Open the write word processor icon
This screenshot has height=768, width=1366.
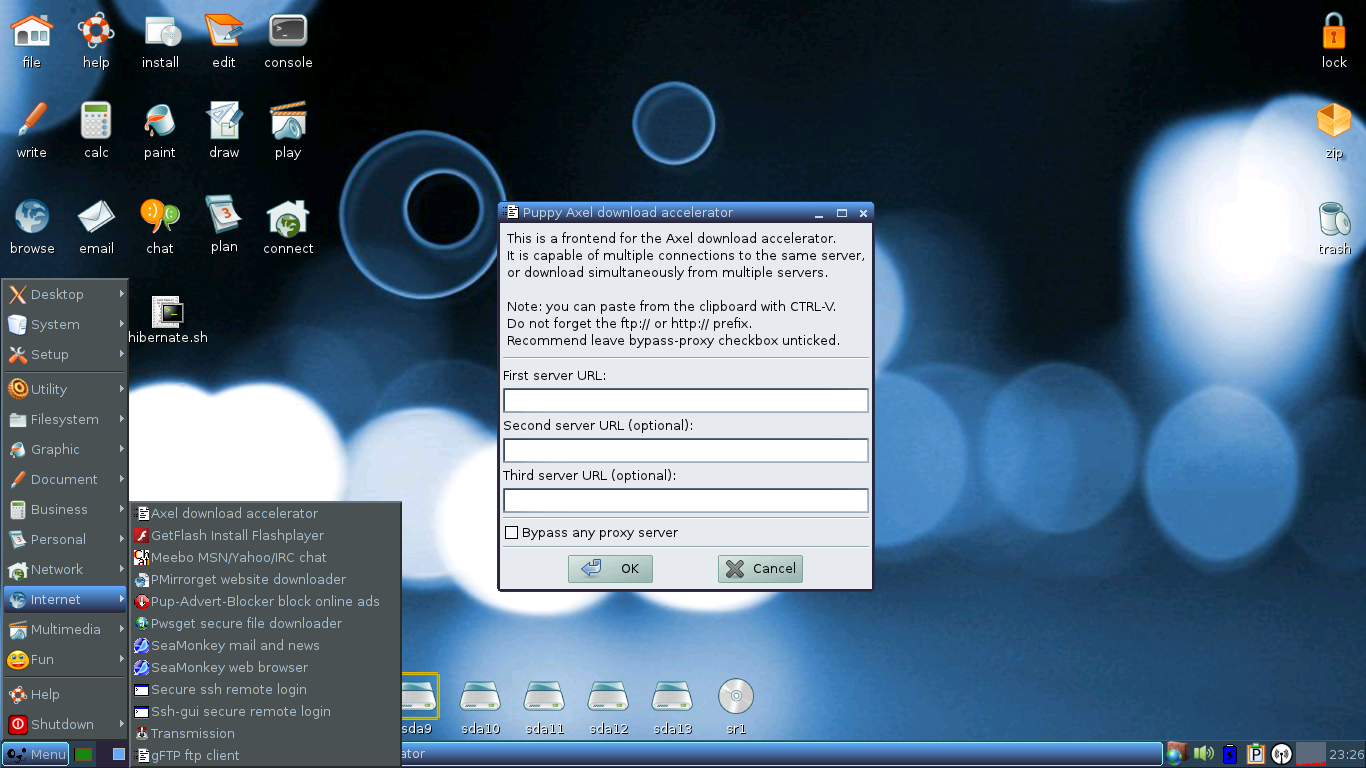tap(31, 122)
